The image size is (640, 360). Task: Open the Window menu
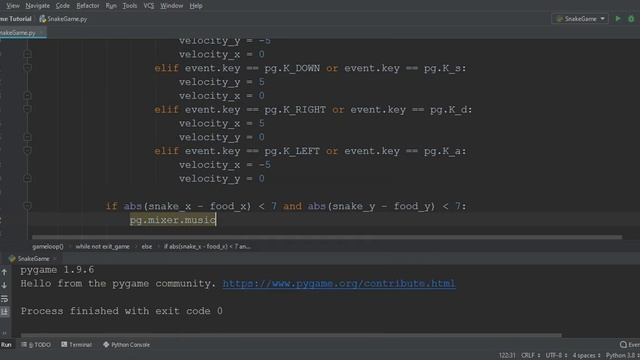coord(171,6)
